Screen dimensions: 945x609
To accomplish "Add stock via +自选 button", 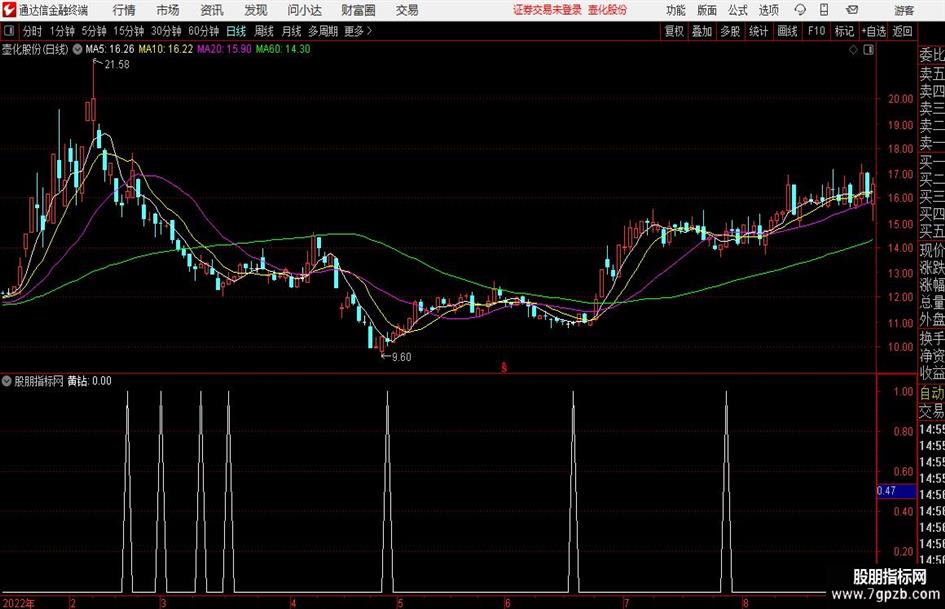I will pos(873,31).
